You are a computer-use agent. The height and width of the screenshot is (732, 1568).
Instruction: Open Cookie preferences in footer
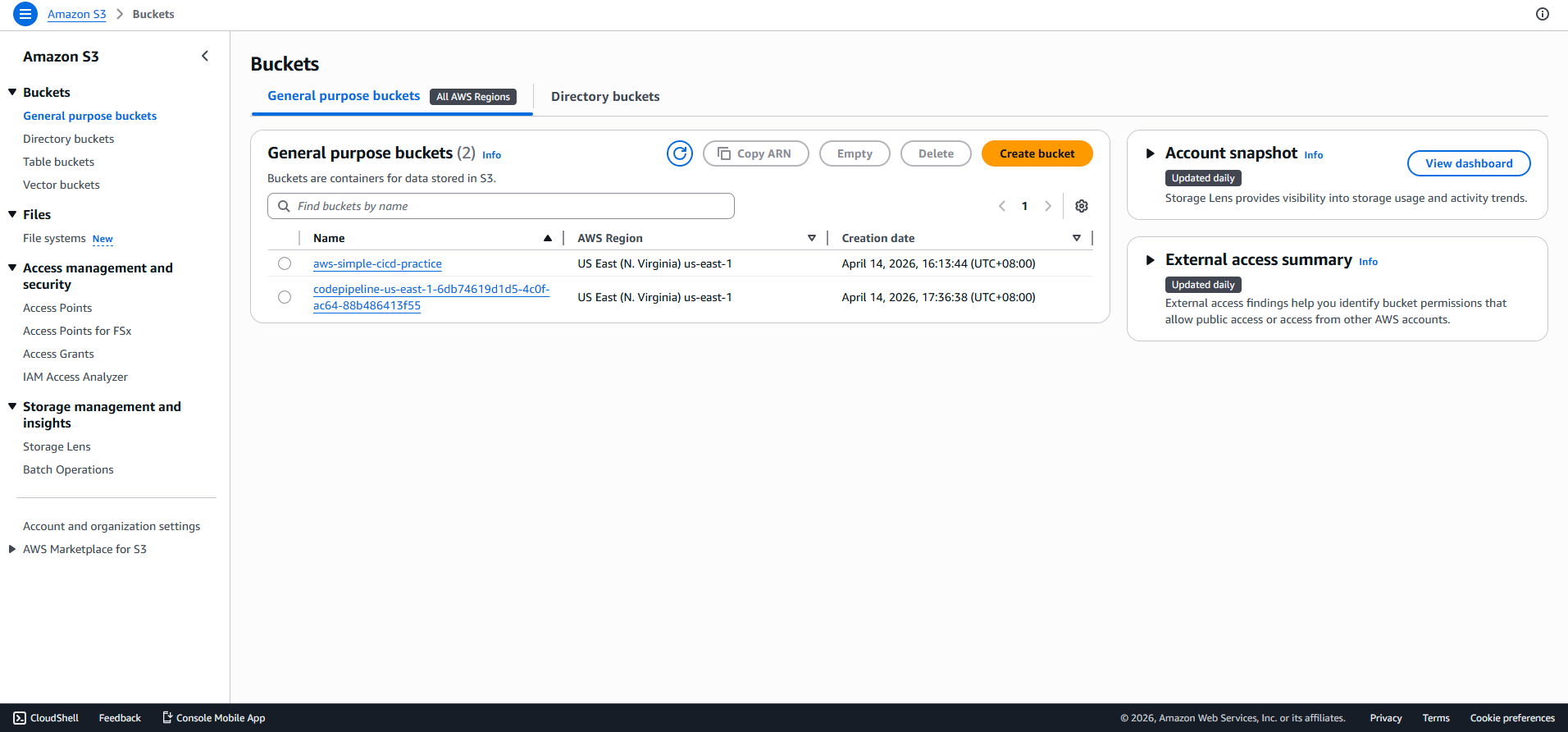pos(1512,718)
